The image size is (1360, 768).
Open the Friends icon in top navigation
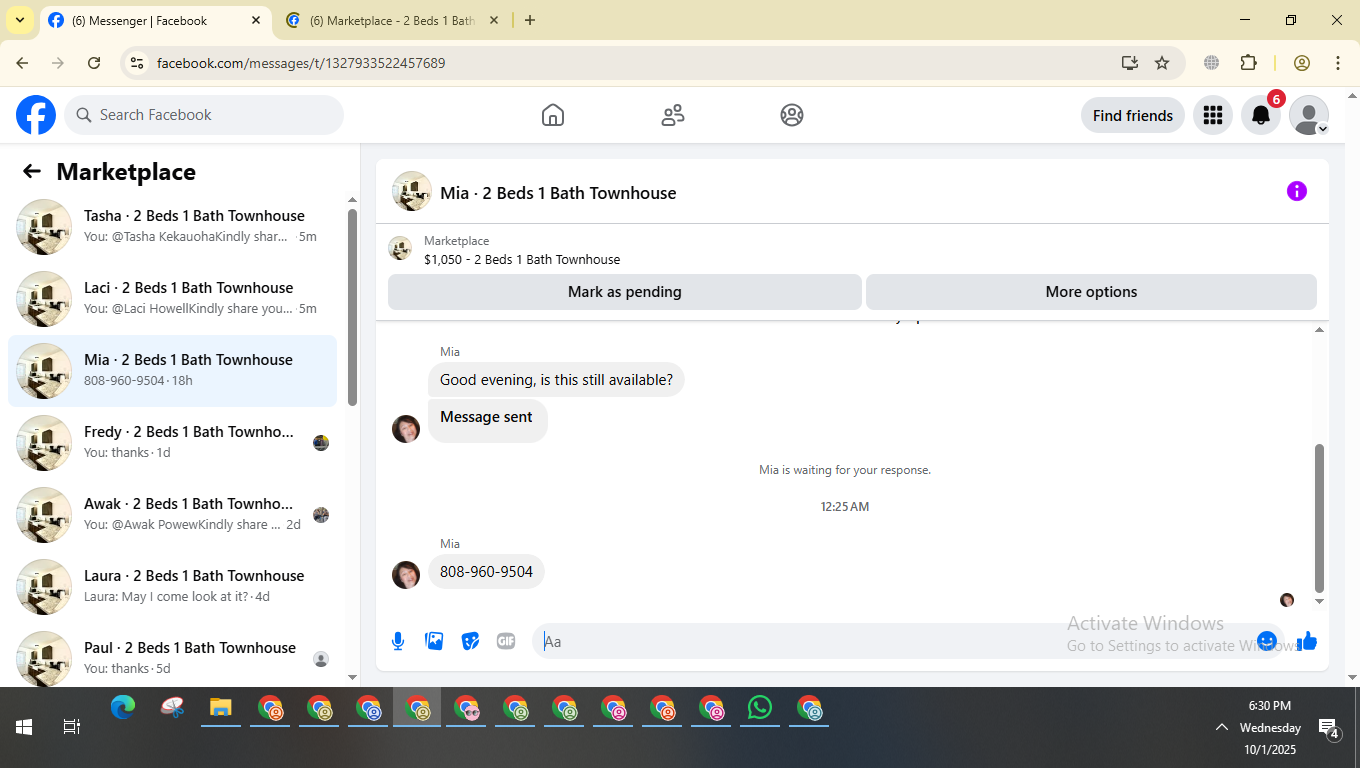[x=673, y=115]
